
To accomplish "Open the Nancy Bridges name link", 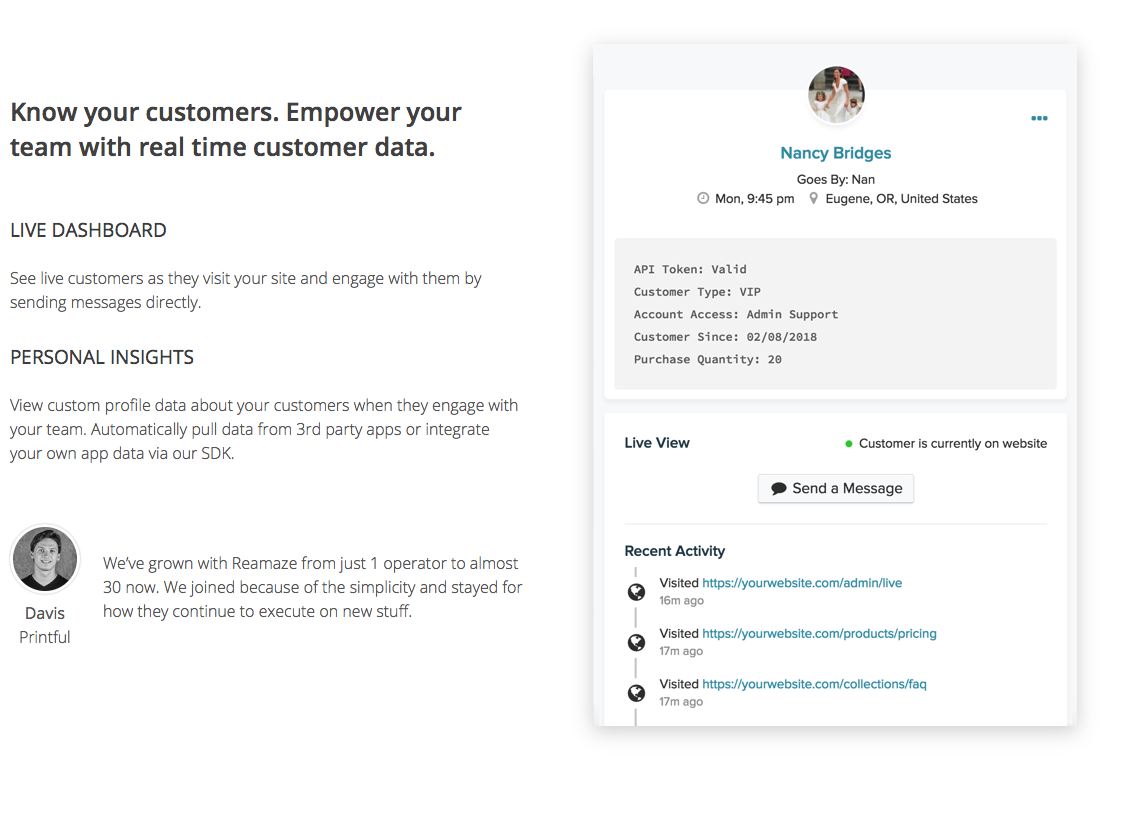I will [835, 153].
